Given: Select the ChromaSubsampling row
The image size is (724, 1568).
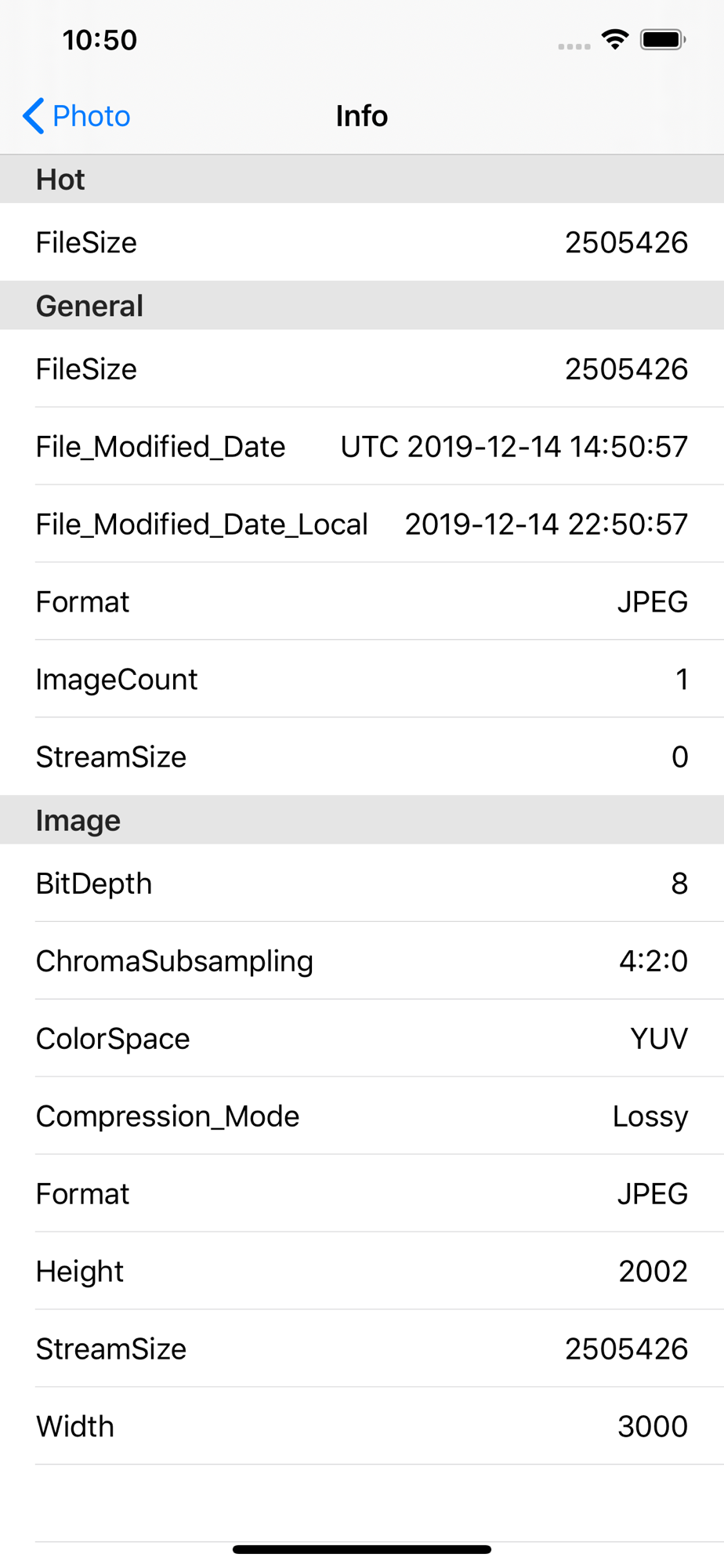Looking at the screenshot, I should (x=362, y=961).
